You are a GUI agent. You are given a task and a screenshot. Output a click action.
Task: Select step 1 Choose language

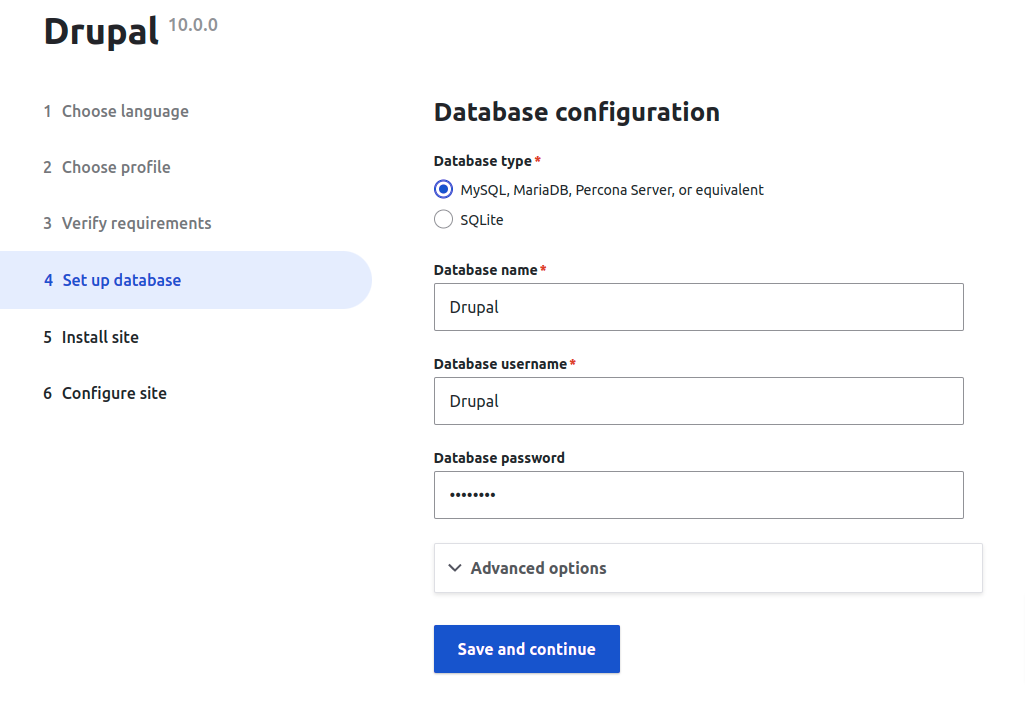coord(116,111)
